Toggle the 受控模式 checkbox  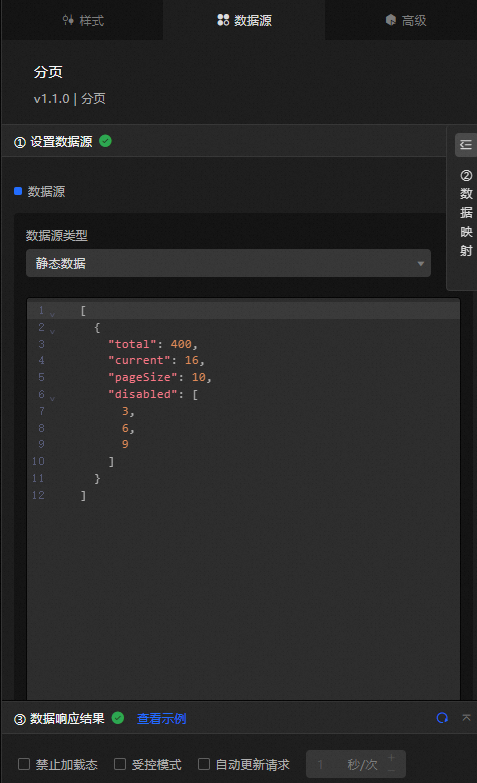120,764
